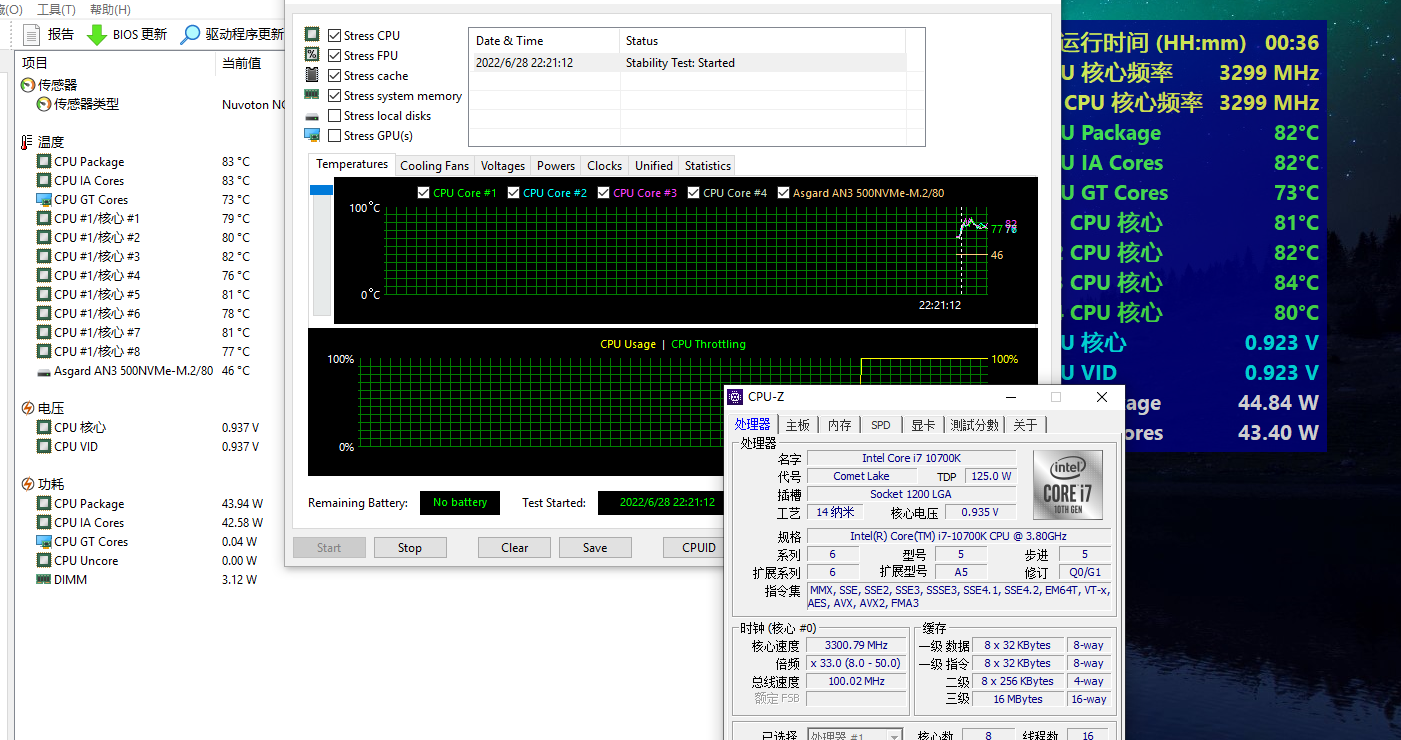Click the DIMM memory module icon
Viewport: 1401px width, 740px height.
44,579
